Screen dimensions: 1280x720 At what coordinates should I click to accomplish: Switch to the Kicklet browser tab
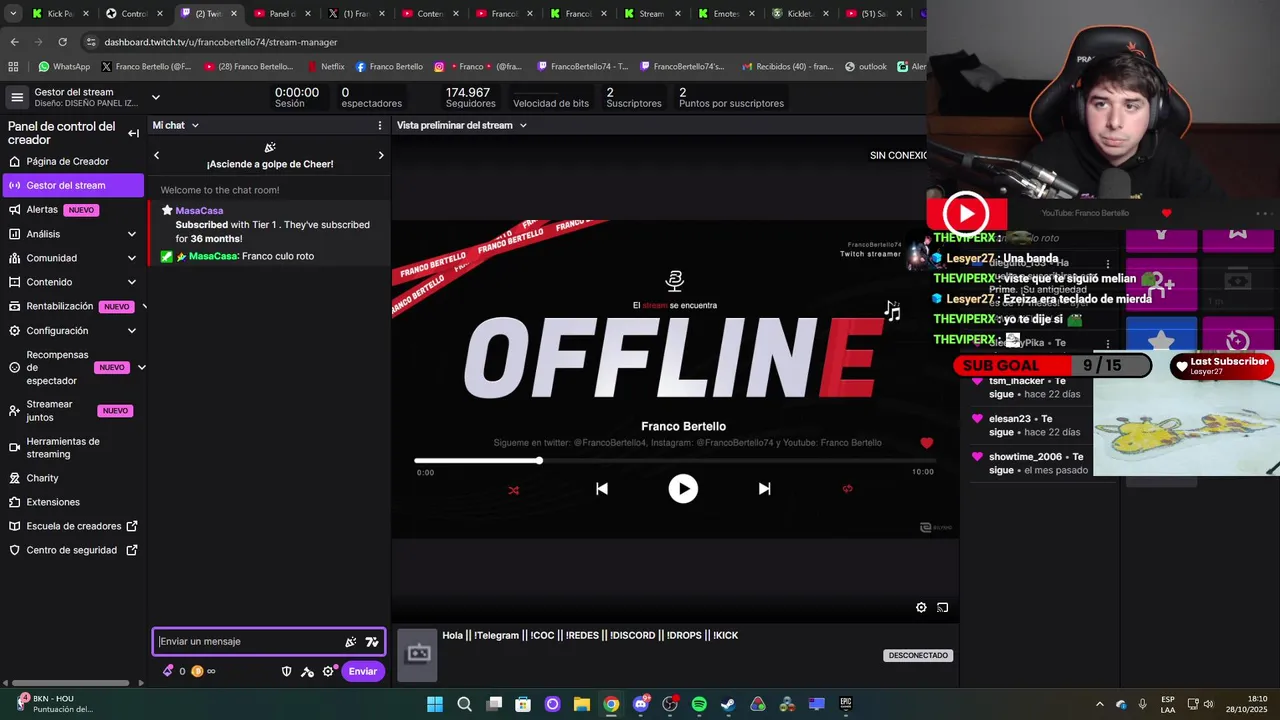tap(803, 14)
